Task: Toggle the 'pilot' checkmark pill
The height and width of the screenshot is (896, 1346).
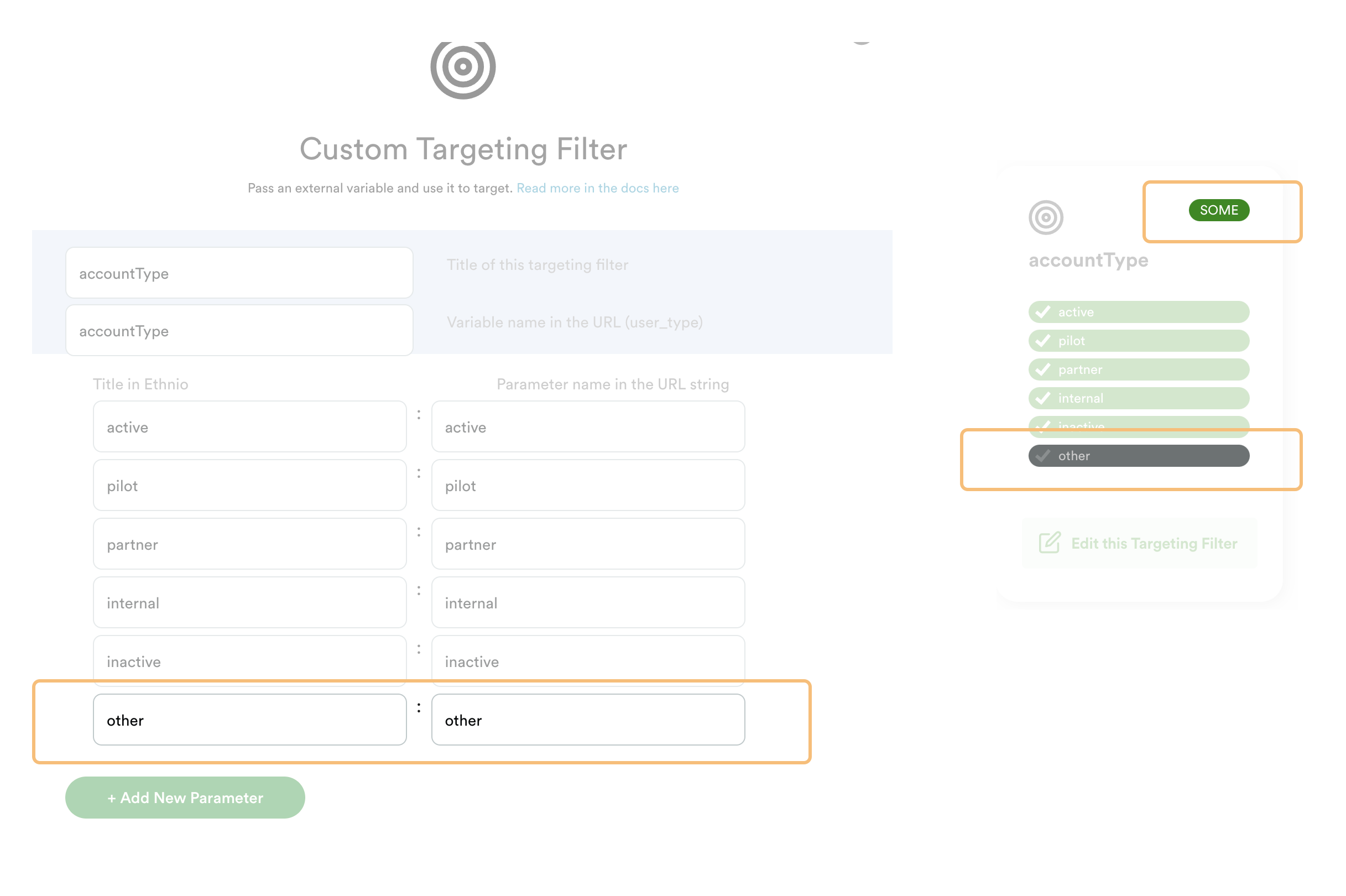Action: (x=1138, y=341)
